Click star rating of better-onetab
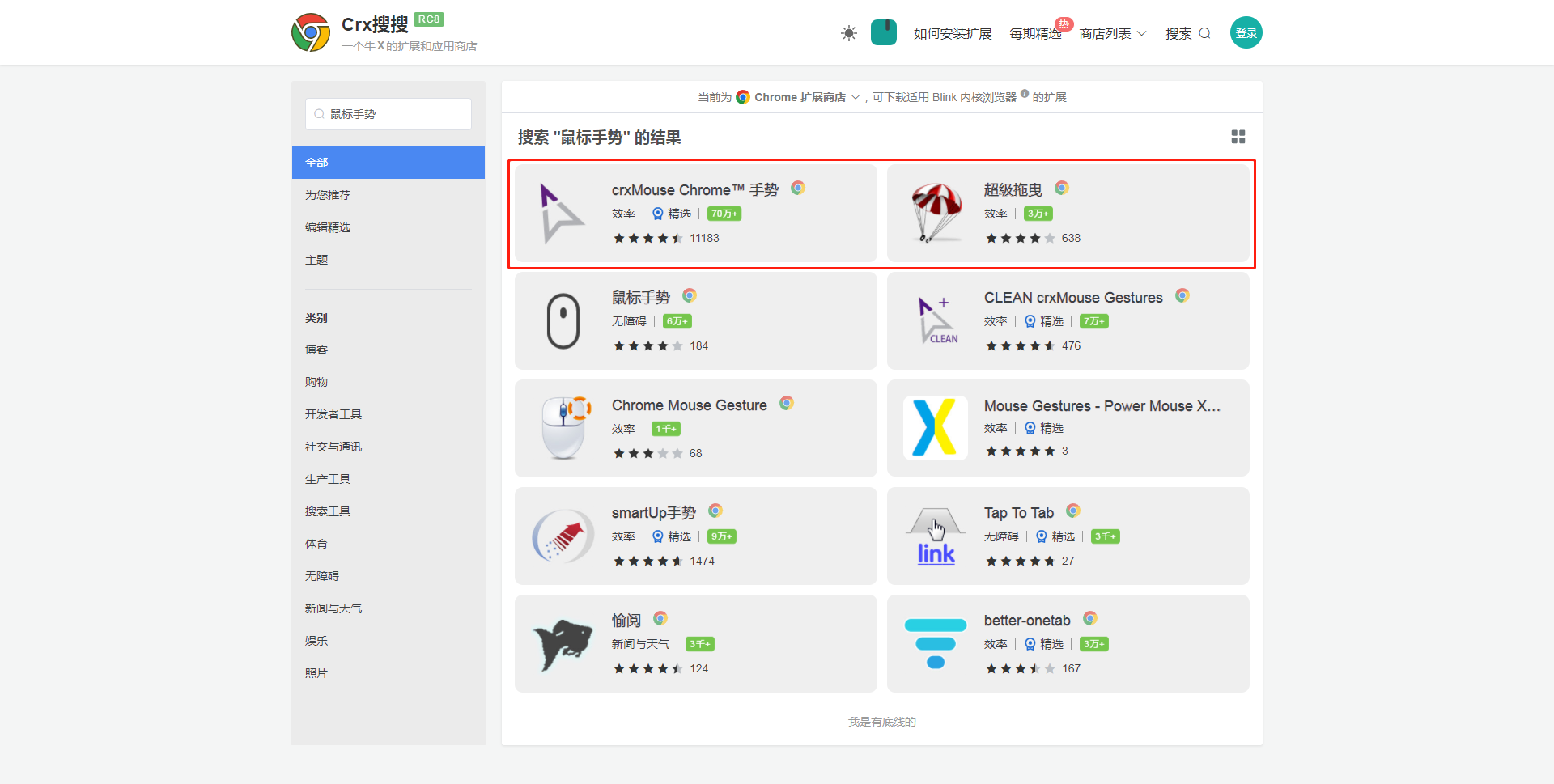1554x784 pixels. (x=1020, y=668)
